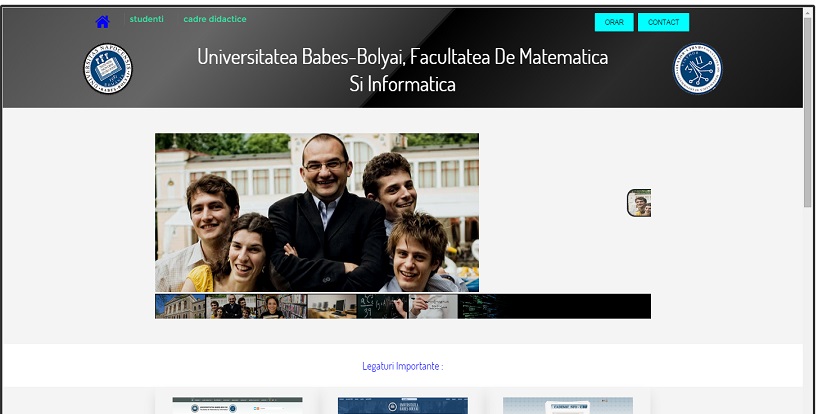Image resolution: width=818 pixels, height=414 pixels.
Task: Select the professor with students group thumbnail
Action: 231,307
